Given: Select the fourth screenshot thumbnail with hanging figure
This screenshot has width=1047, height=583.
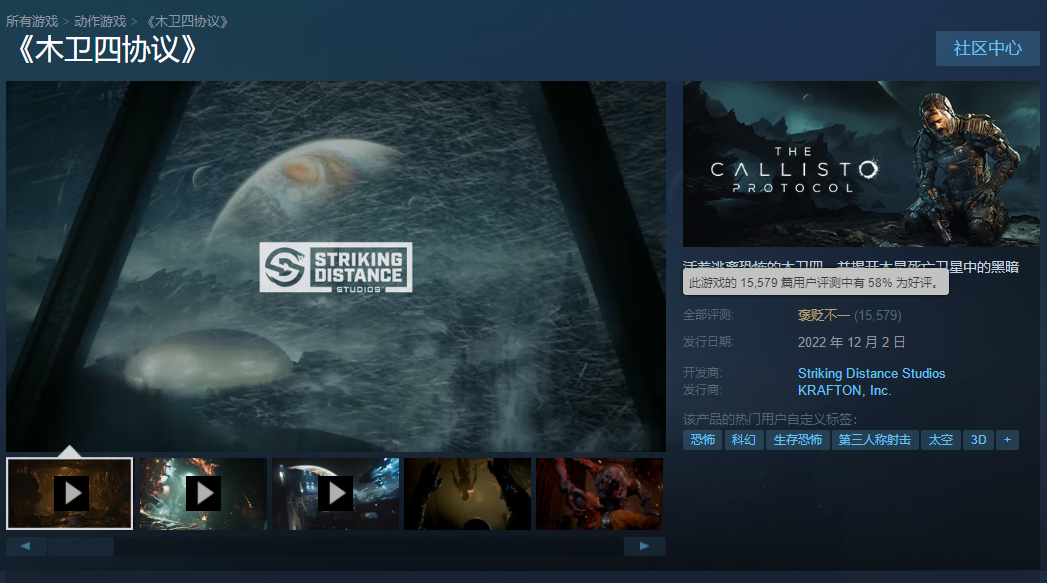Looking at the screenshot, I should point(467,494).
